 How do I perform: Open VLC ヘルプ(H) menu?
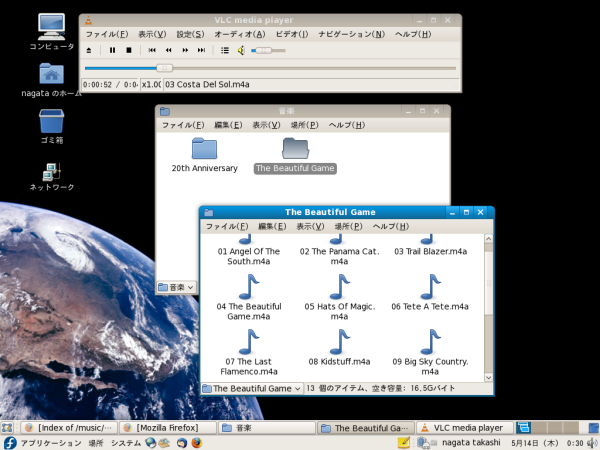[x=413, y=34]
